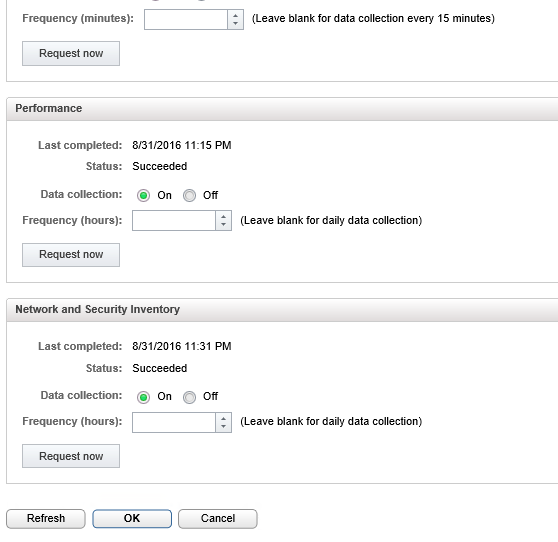Increase Network and Security frequency with the up arrow
This screenshot has height=542, width=558.
pos(223,418)
